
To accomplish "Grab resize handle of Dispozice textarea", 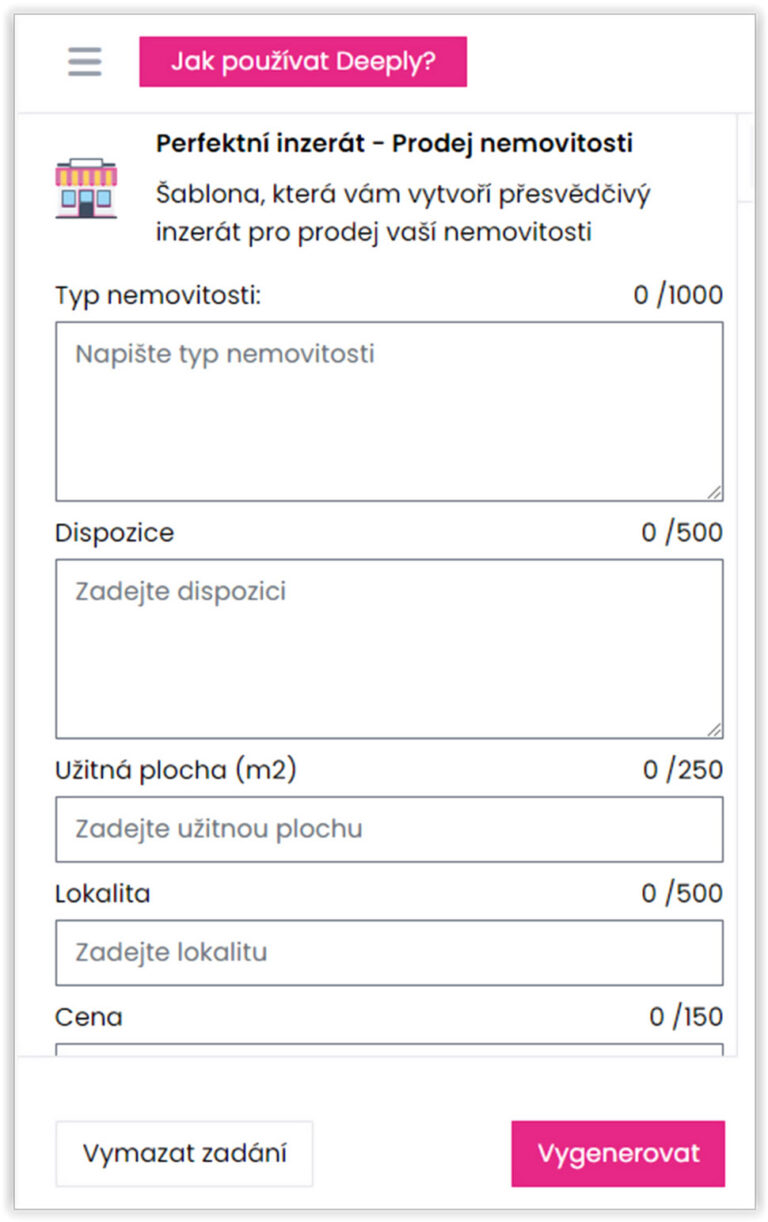I will point(714,730).
